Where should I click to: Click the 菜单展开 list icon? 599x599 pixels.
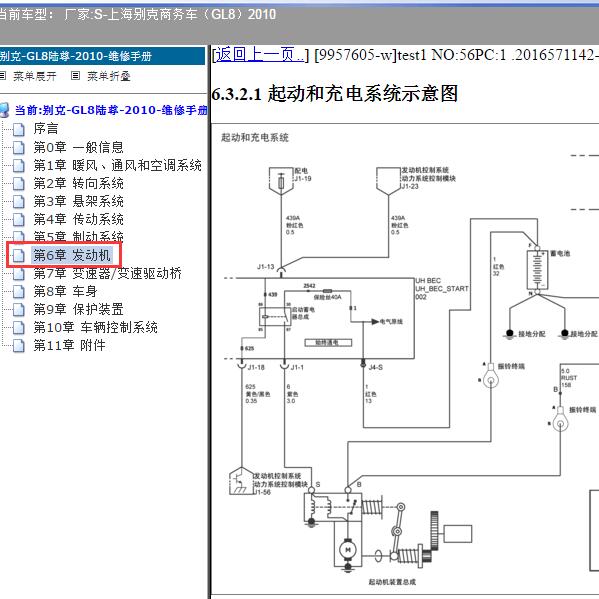[x=3, y=76]
